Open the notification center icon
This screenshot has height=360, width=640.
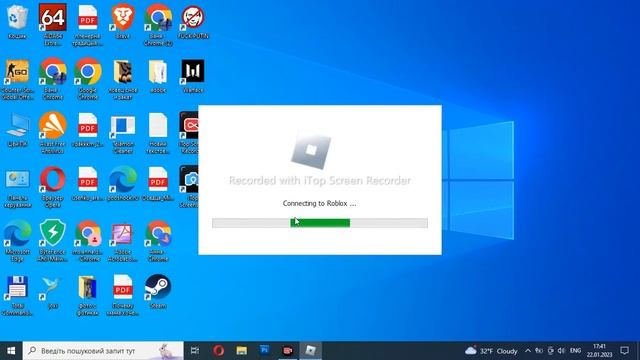pyautogui.click(x=624, y=351)
